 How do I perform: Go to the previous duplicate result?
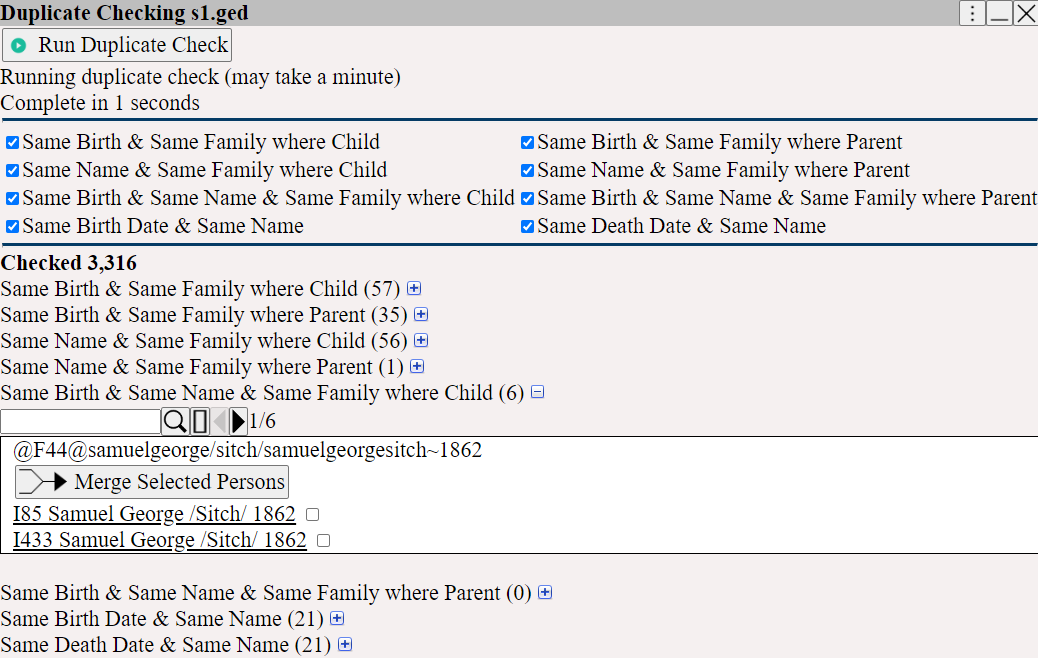219,421
